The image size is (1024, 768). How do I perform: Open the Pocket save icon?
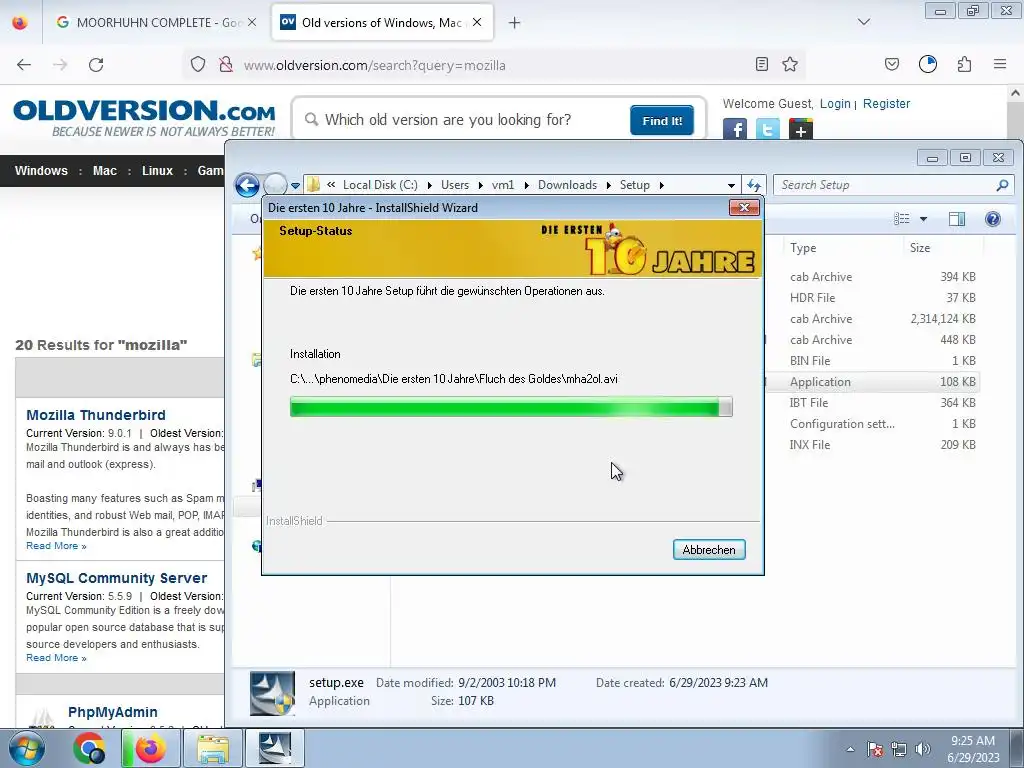click(x=891, y=64)
